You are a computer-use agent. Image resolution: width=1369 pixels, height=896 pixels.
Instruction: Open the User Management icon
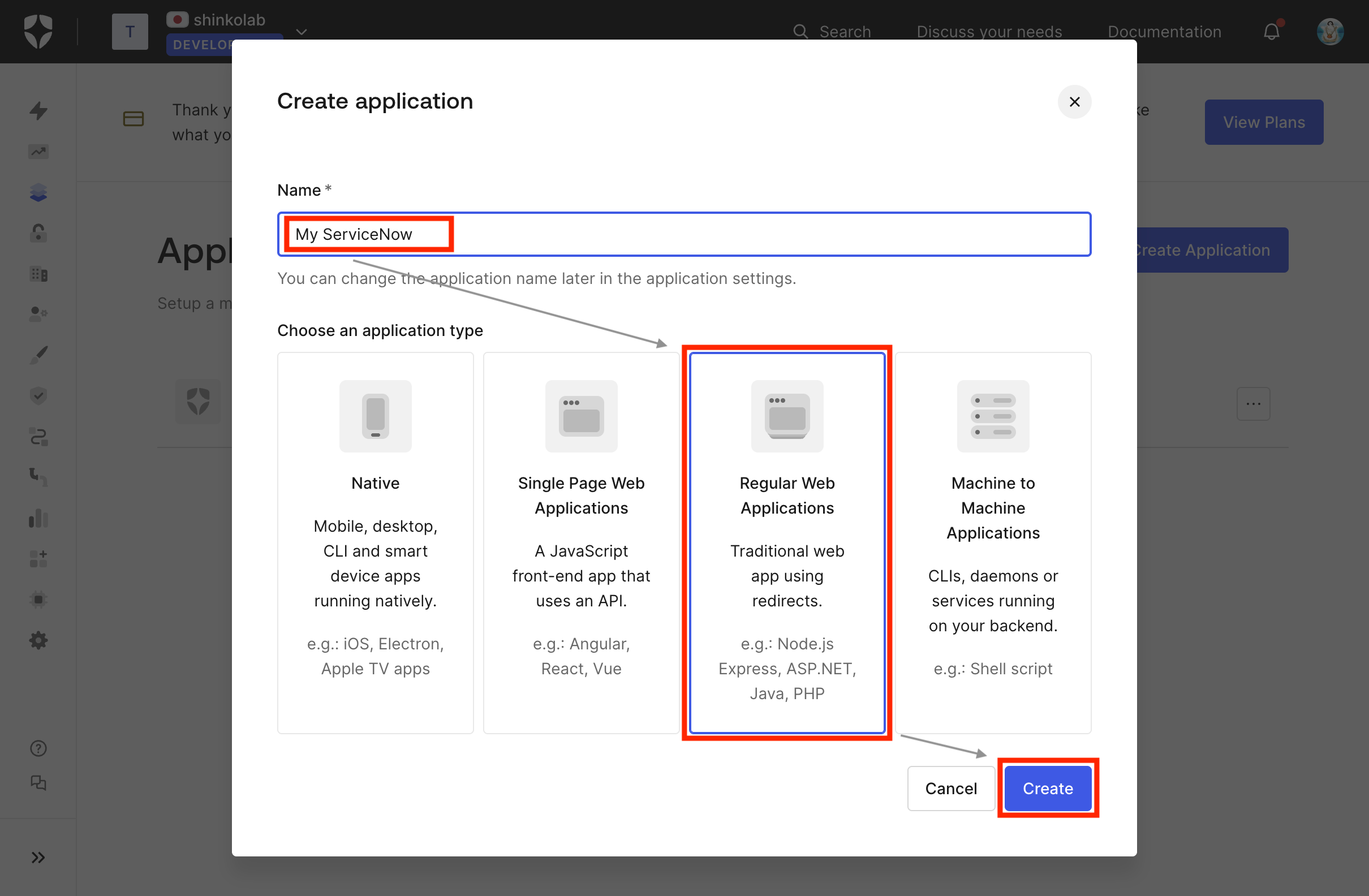(x=38, y=313)
